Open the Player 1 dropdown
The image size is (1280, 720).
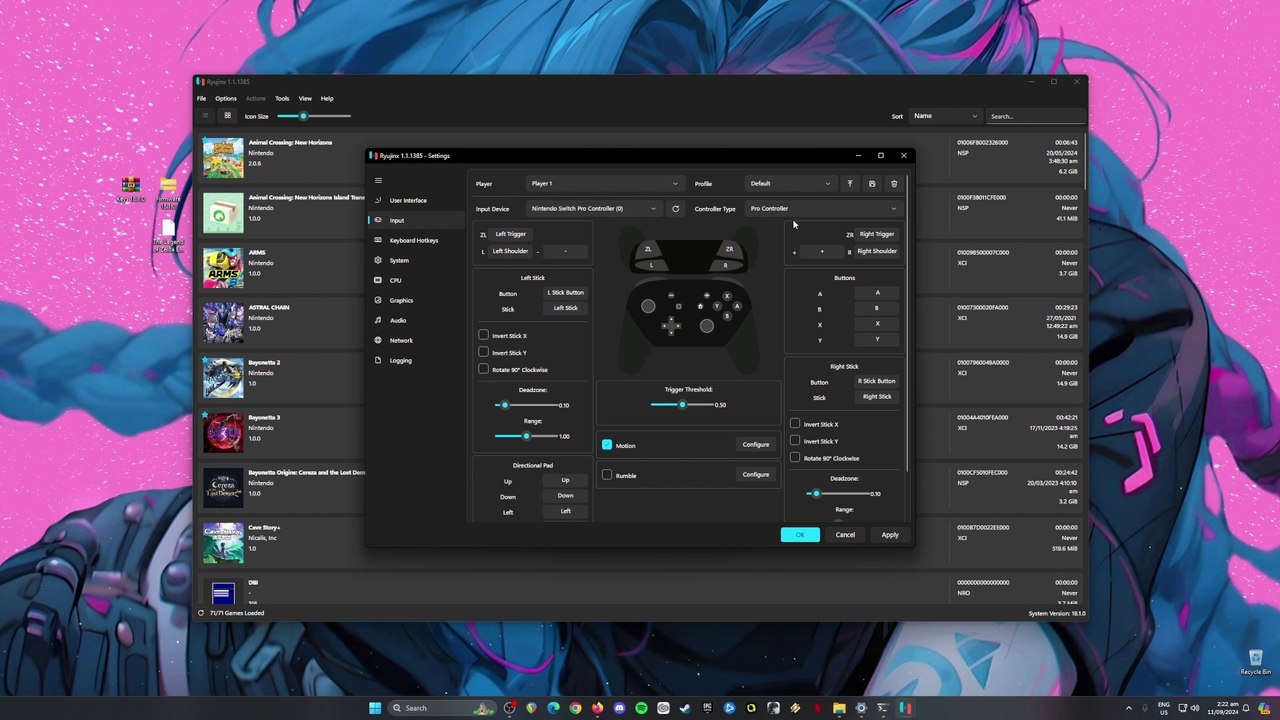pyautogui.click(x=604, y=184)
